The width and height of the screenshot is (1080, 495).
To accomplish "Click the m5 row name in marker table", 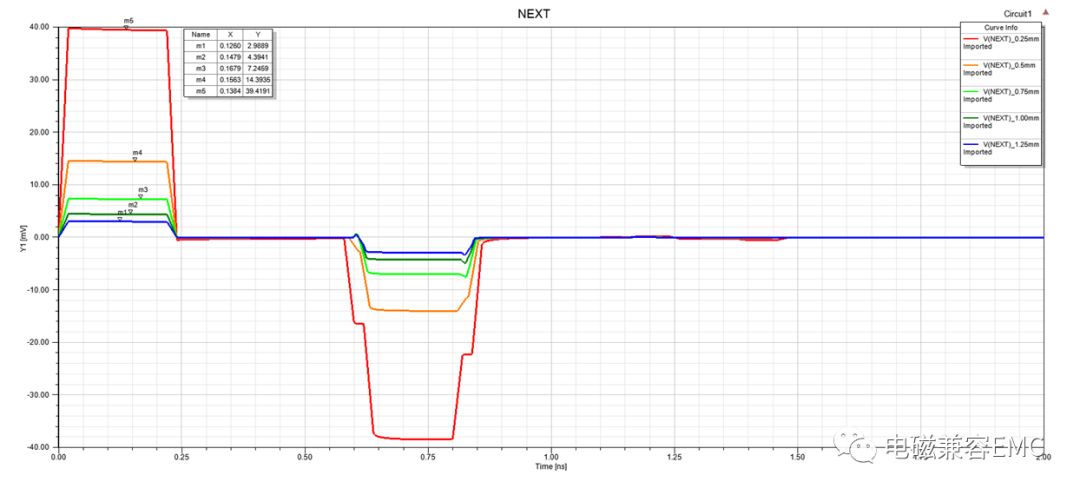I will tap(201, 91).
